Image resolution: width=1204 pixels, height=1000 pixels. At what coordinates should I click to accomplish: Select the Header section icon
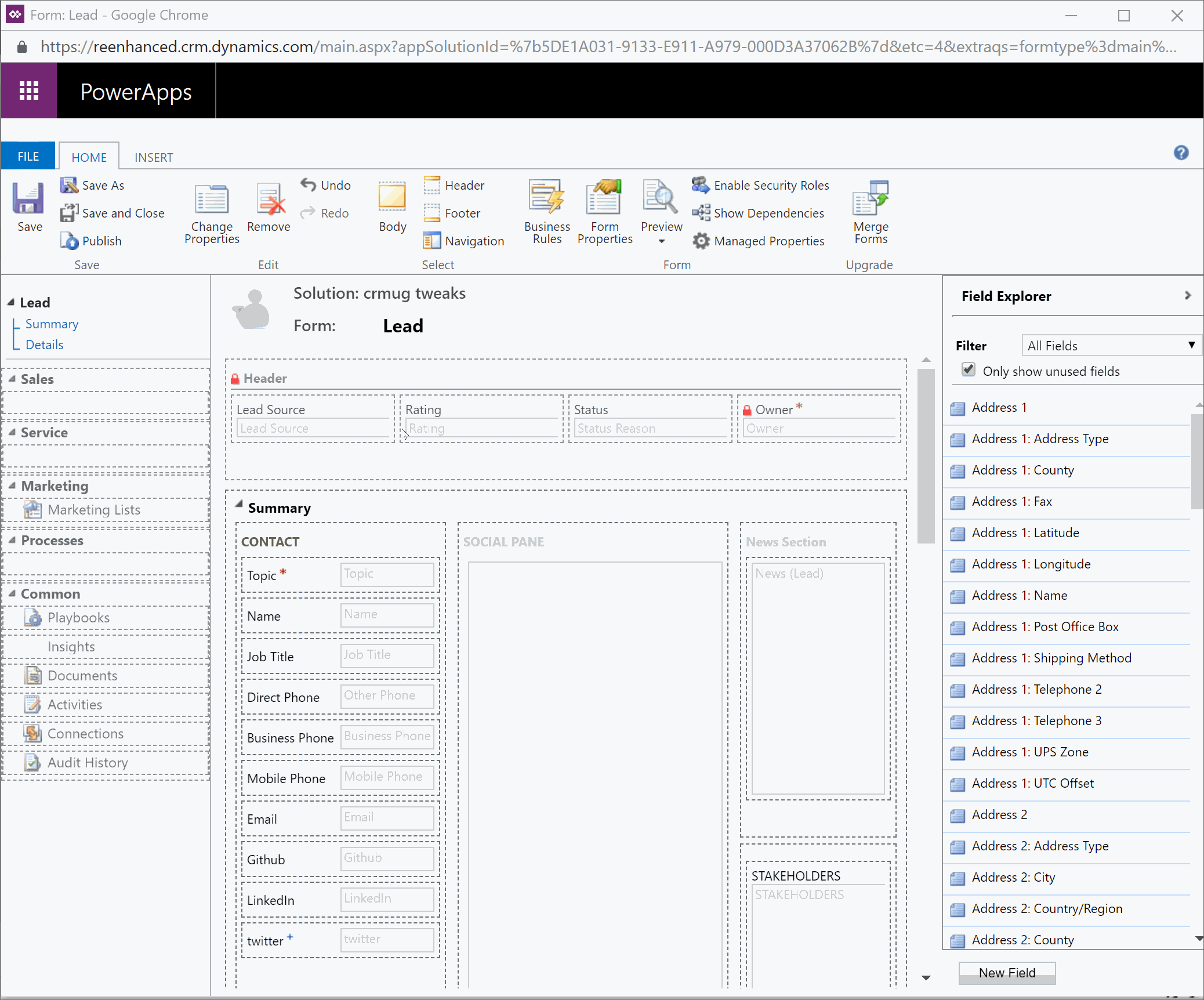coord(431,185)
